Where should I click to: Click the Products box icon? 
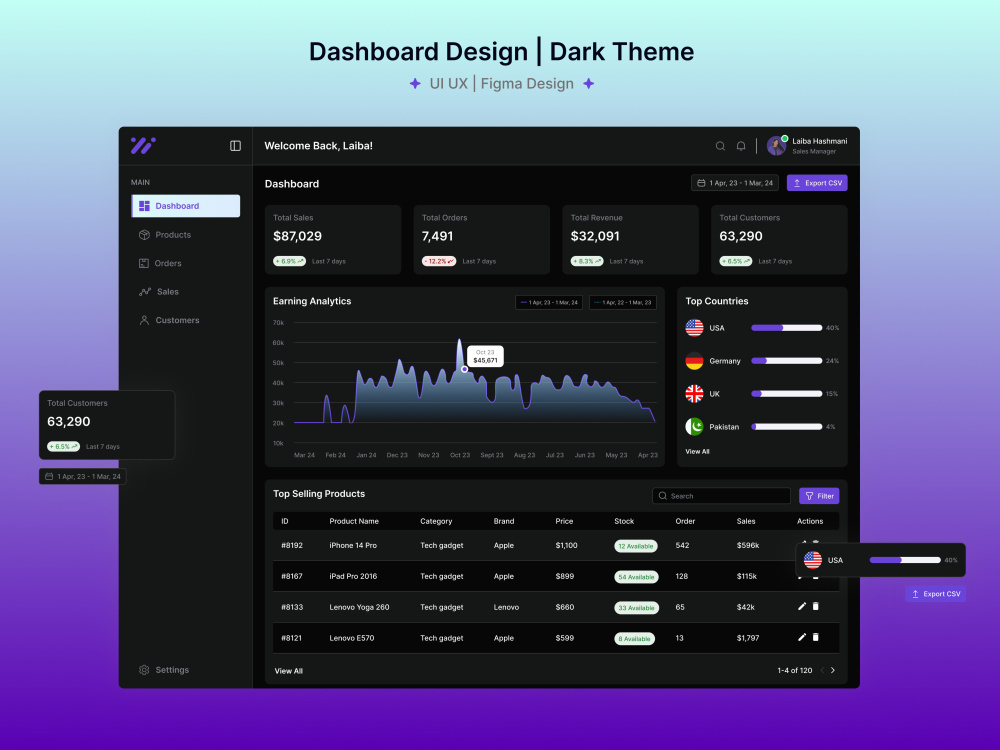(144, 235)
